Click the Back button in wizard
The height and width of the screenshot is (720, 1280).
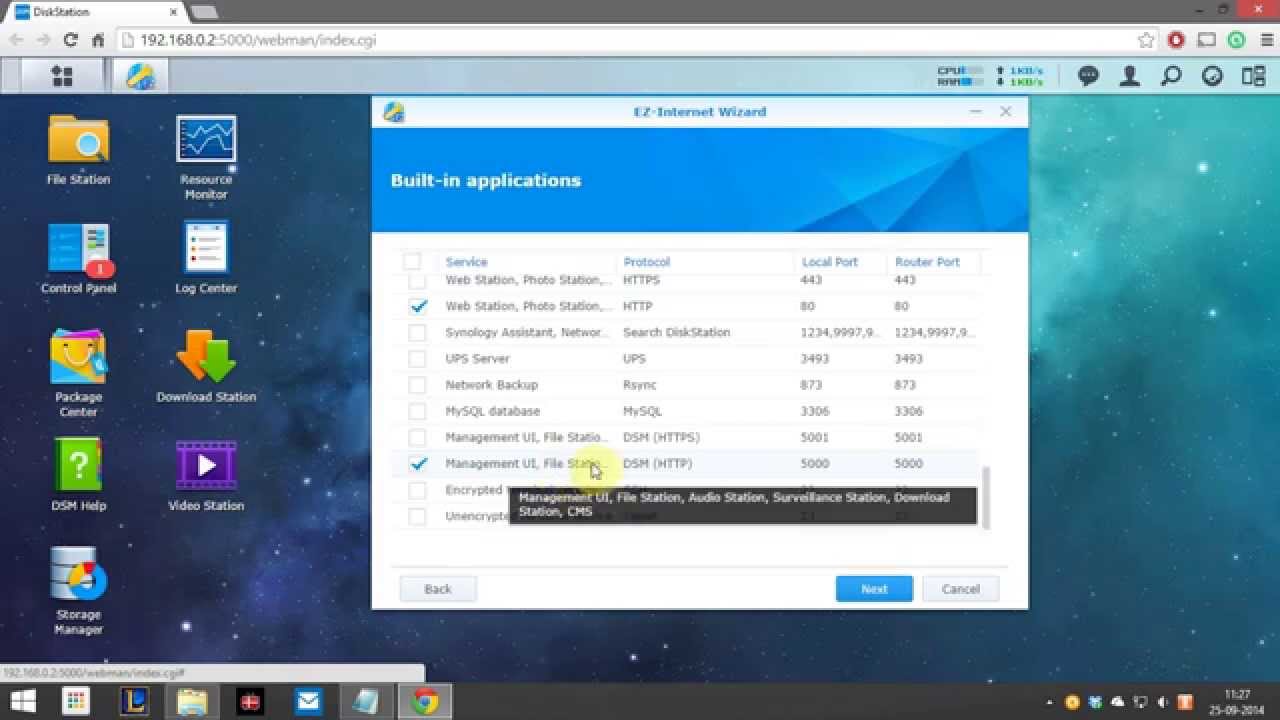coord(438,589)
